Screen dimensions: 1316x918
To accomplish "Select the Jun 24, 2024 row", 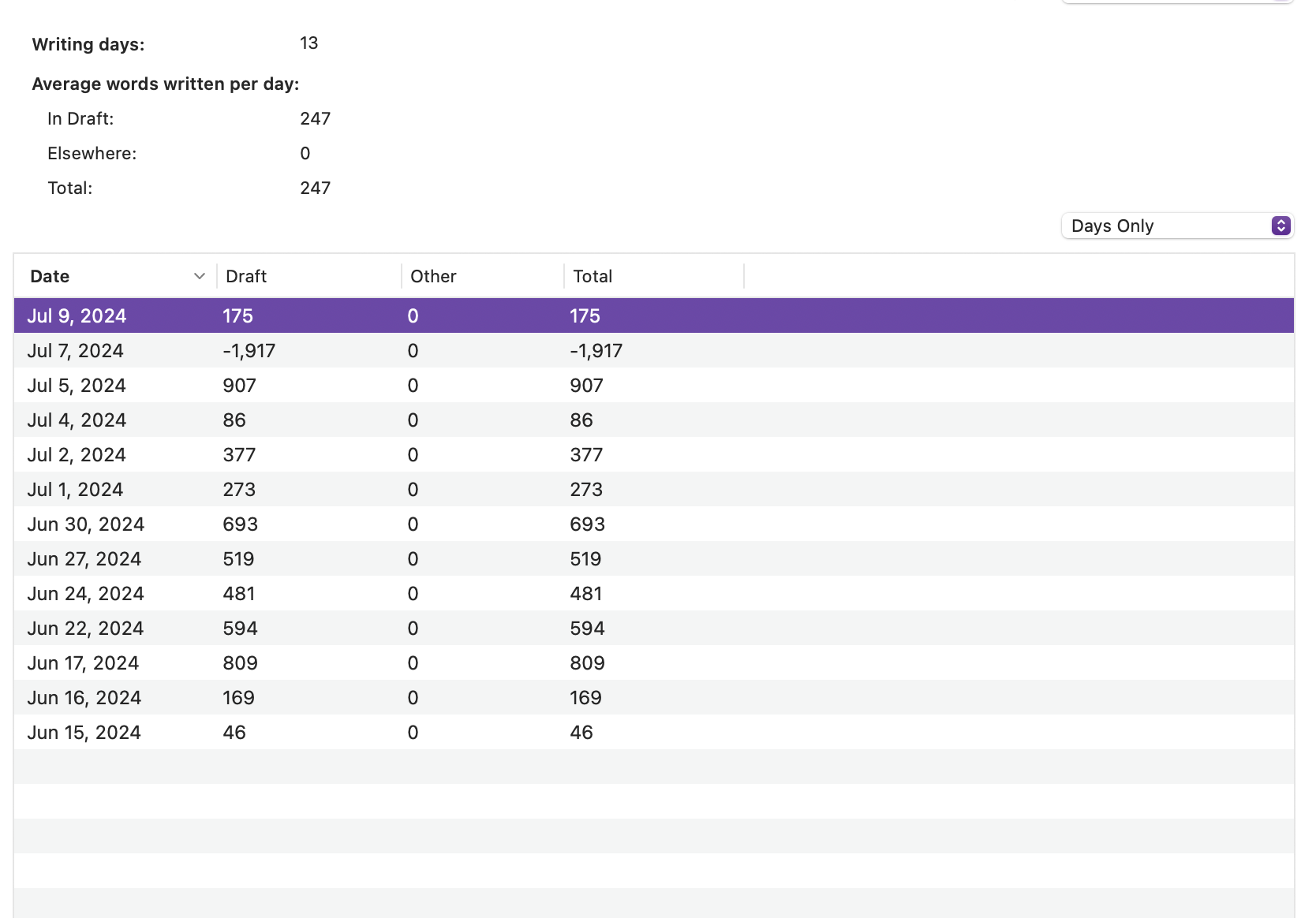I will click(x=654, y=593).
